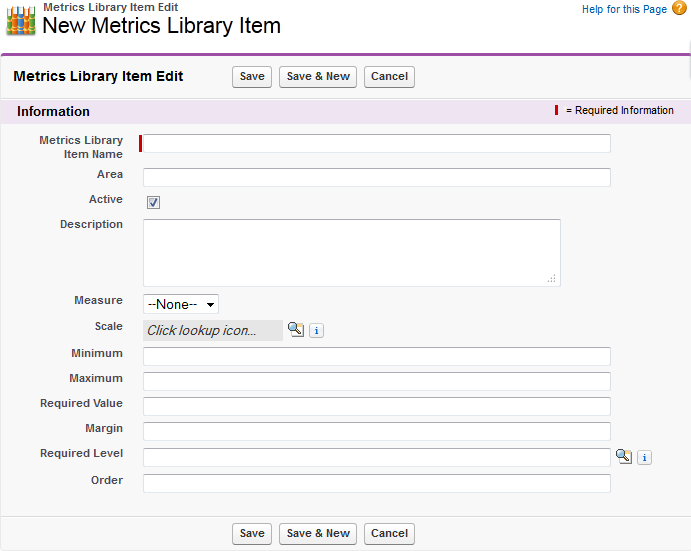This screenshot has width=691, height=551.
Task: Open the Required Level lookup icon
Action: click(624, 456)
